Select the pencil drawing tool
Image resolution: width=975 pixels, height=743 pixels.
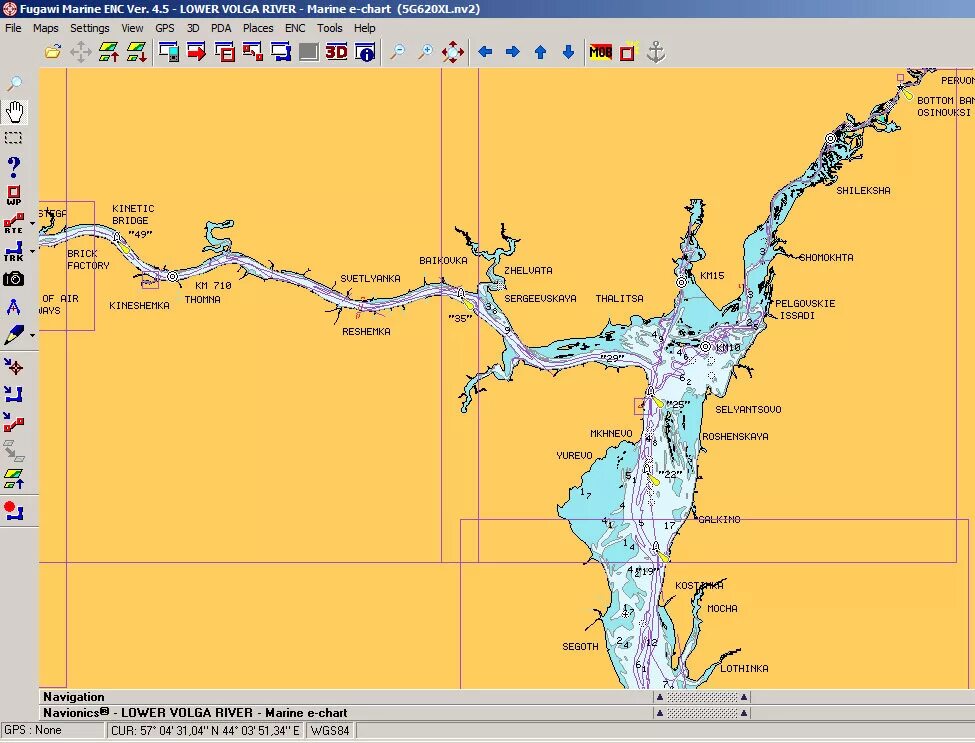pyautogui.click(x=14, y=335)
